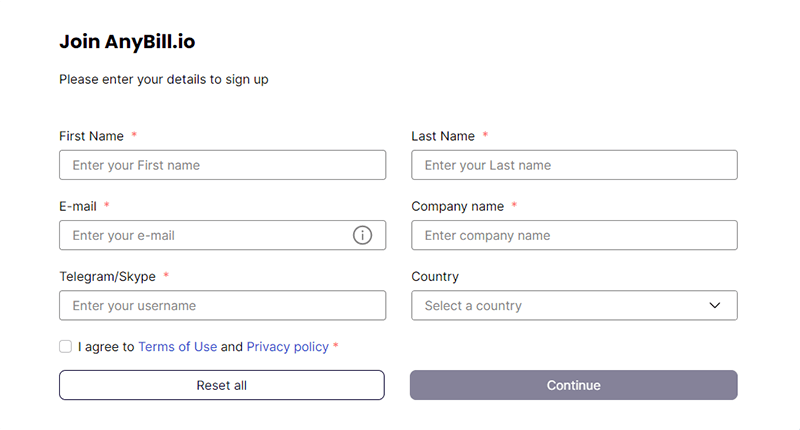Click the 'Last Name' field label
This screenshot has width=800, height=430.
pos(443,136)
